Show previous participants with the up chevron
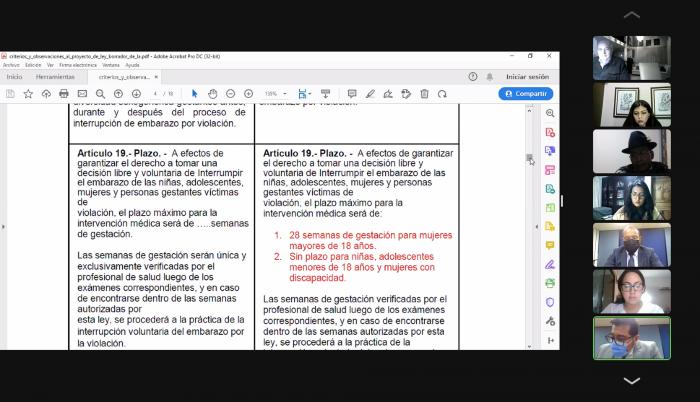Screen dimensions: 700x402 (631, 15)
